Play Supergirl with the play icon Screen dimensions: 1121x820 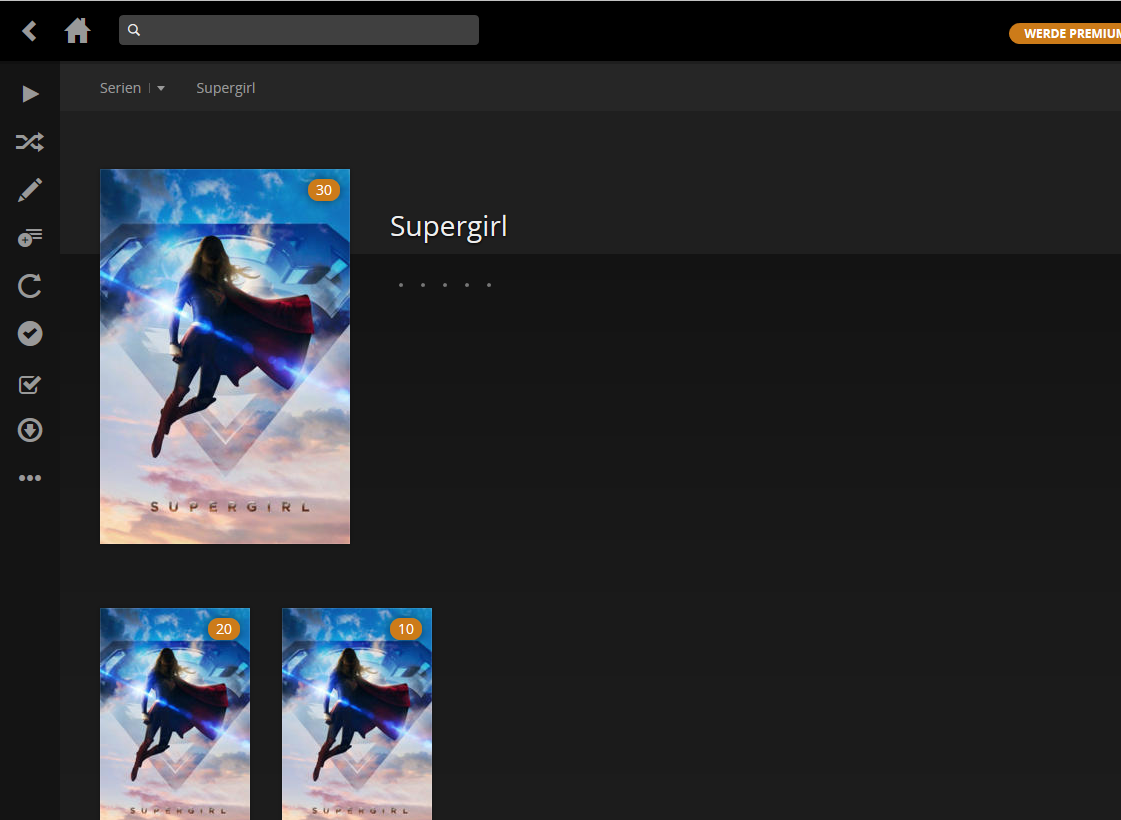(x=30, y=94)
